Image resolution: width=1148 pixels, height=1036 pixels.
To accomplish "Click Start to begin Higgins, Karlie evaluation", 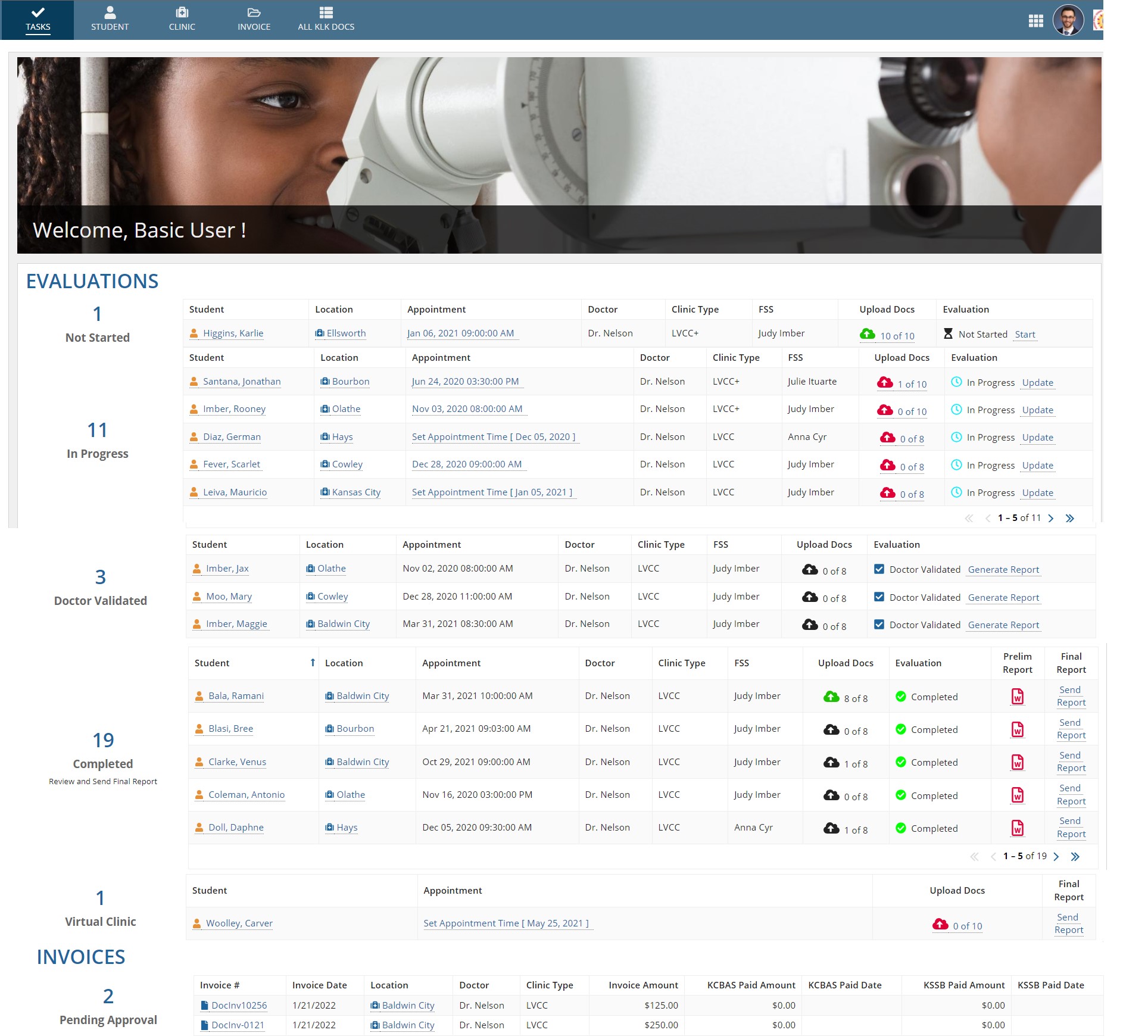I will coord(1025,334).
